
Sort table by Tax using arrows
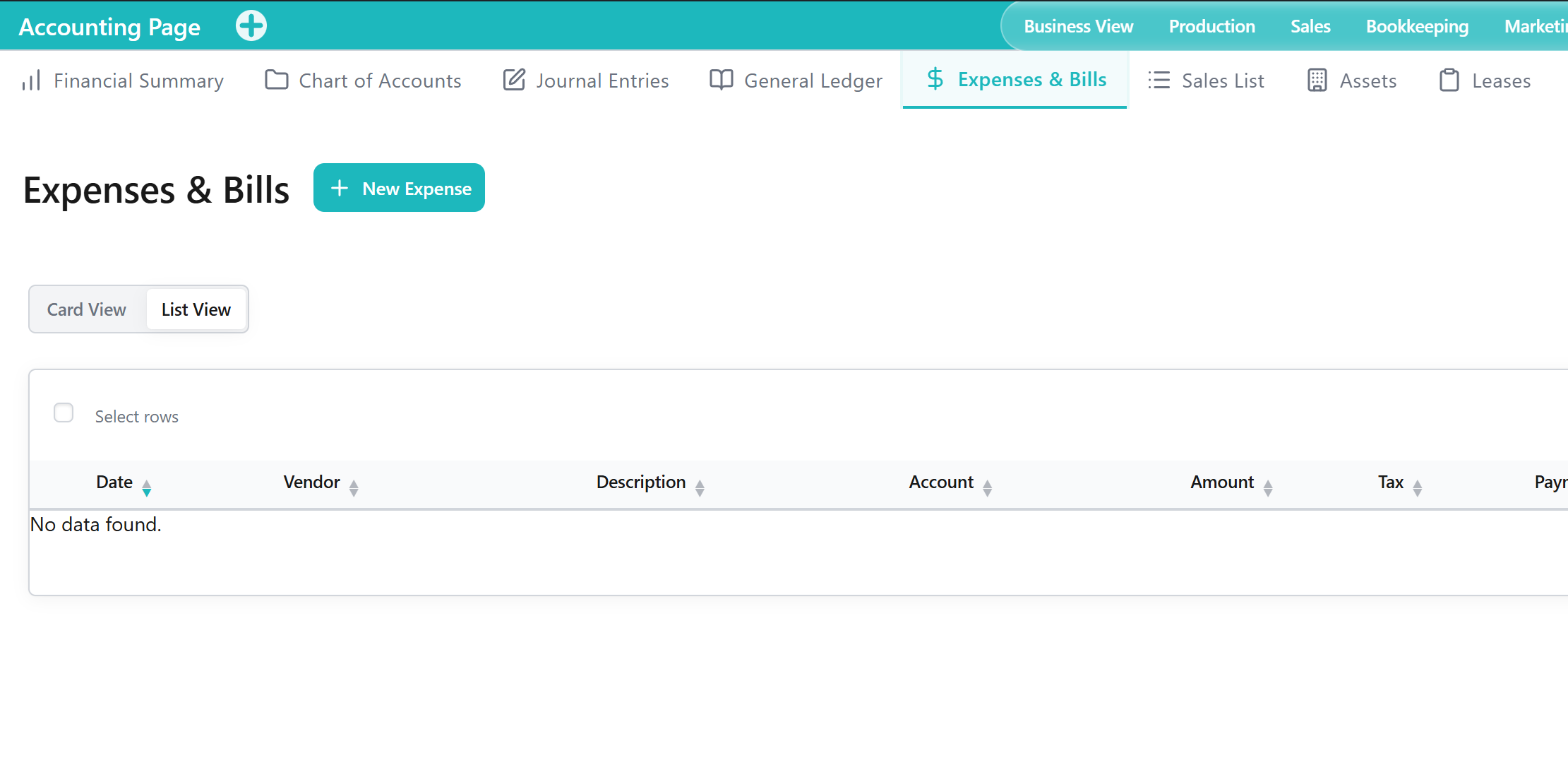coord(1417,487)
